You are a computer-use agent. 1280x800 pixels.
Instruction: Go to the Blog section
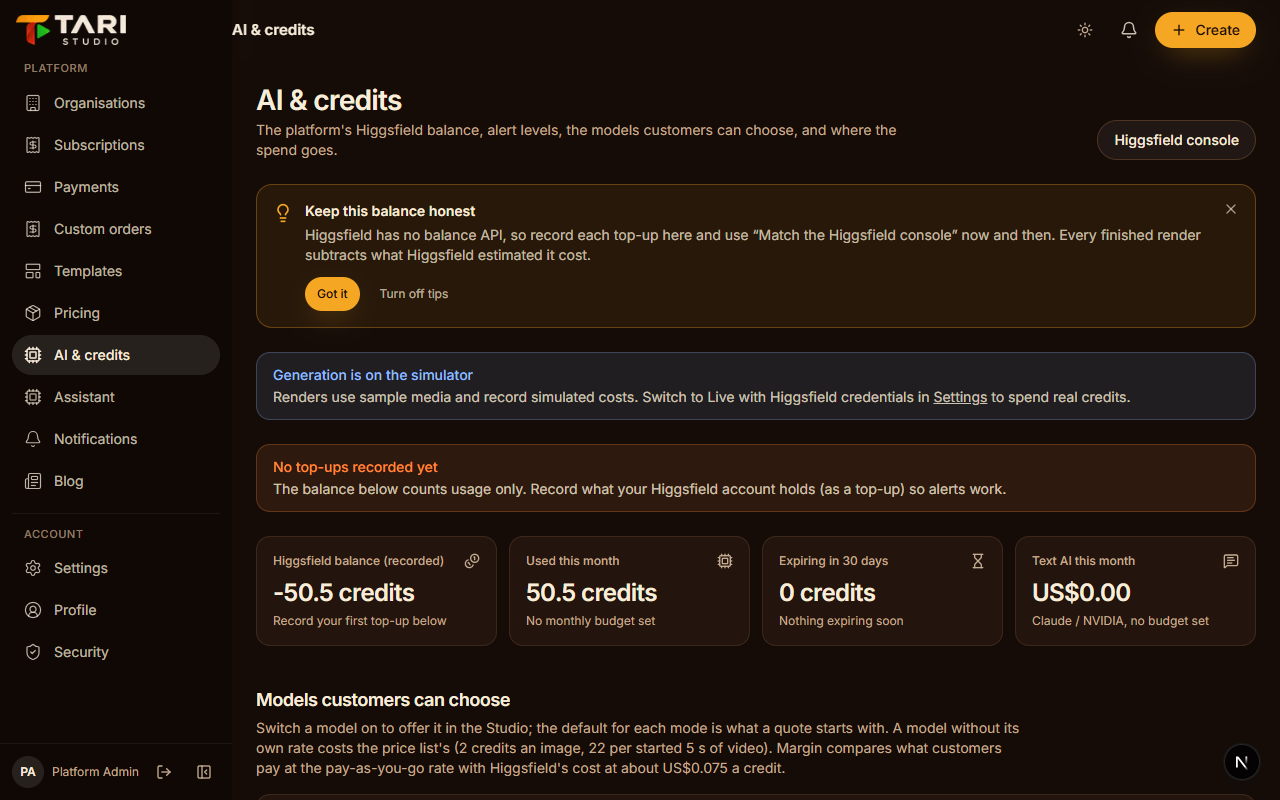(116, 481)
